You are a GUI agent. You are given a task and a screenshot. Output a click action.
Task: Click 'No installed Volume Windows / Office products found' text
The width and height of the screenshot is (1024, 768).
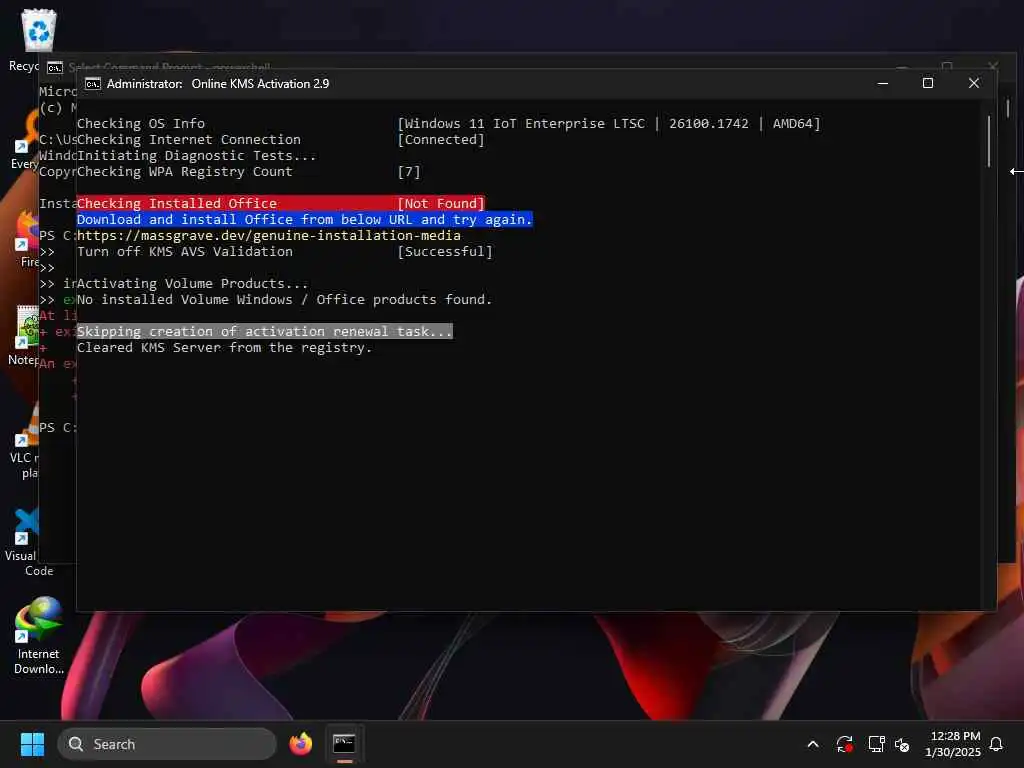[x=284, y=300]
